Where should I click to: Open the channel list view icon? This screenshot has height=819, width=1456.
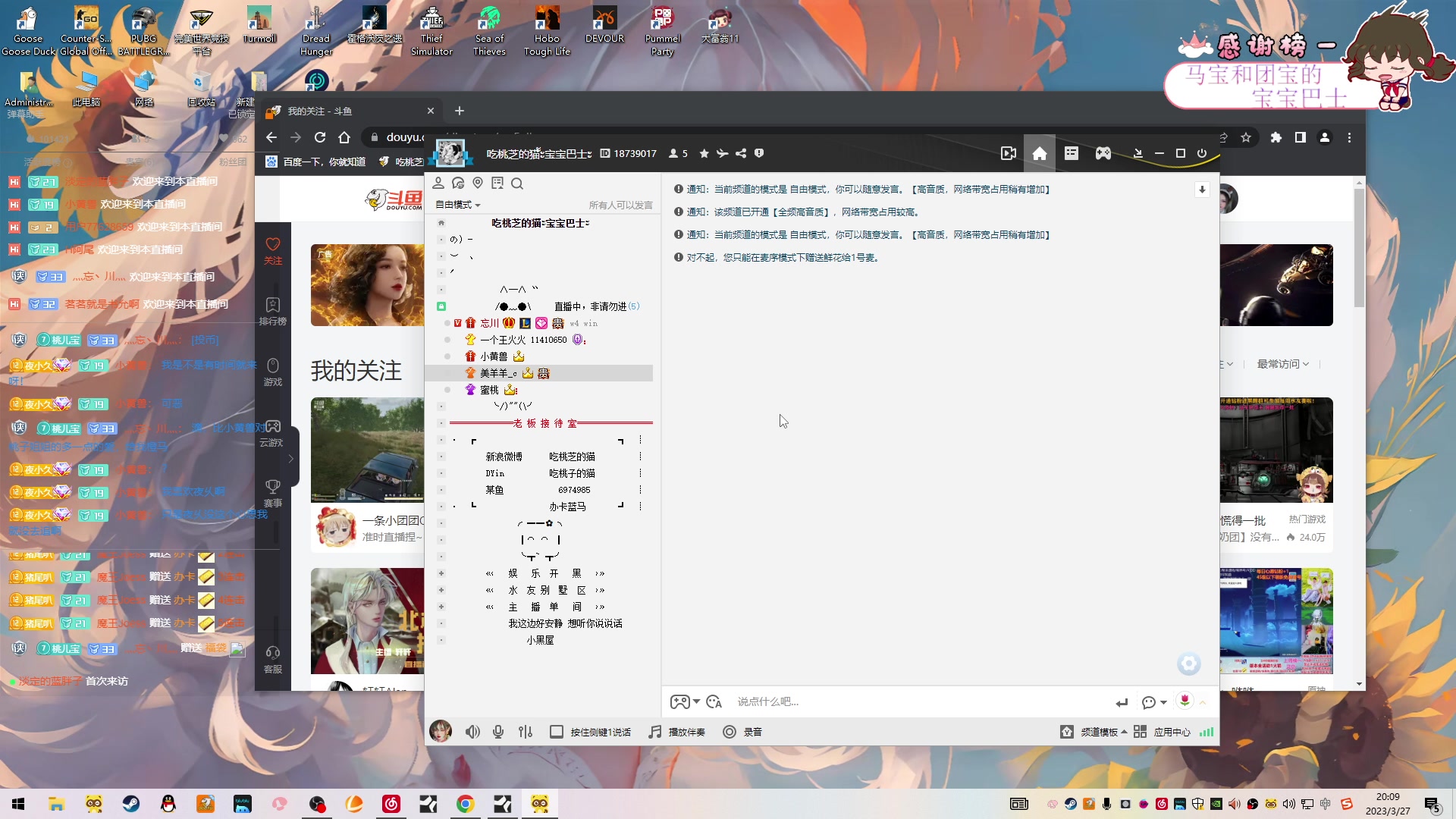1071,153
